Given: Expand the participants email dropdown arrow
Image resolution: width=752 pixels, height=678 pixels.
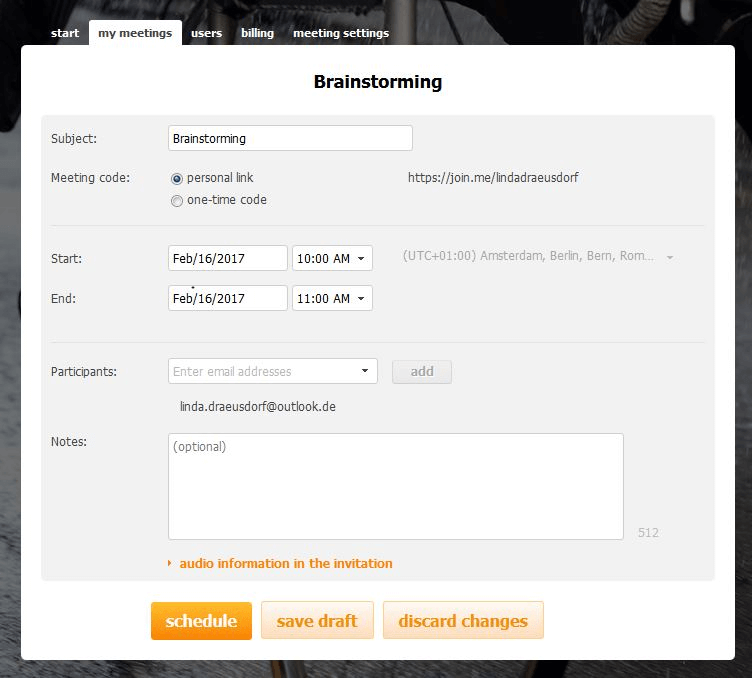Looking at the screenshot, I should (365, 372).
